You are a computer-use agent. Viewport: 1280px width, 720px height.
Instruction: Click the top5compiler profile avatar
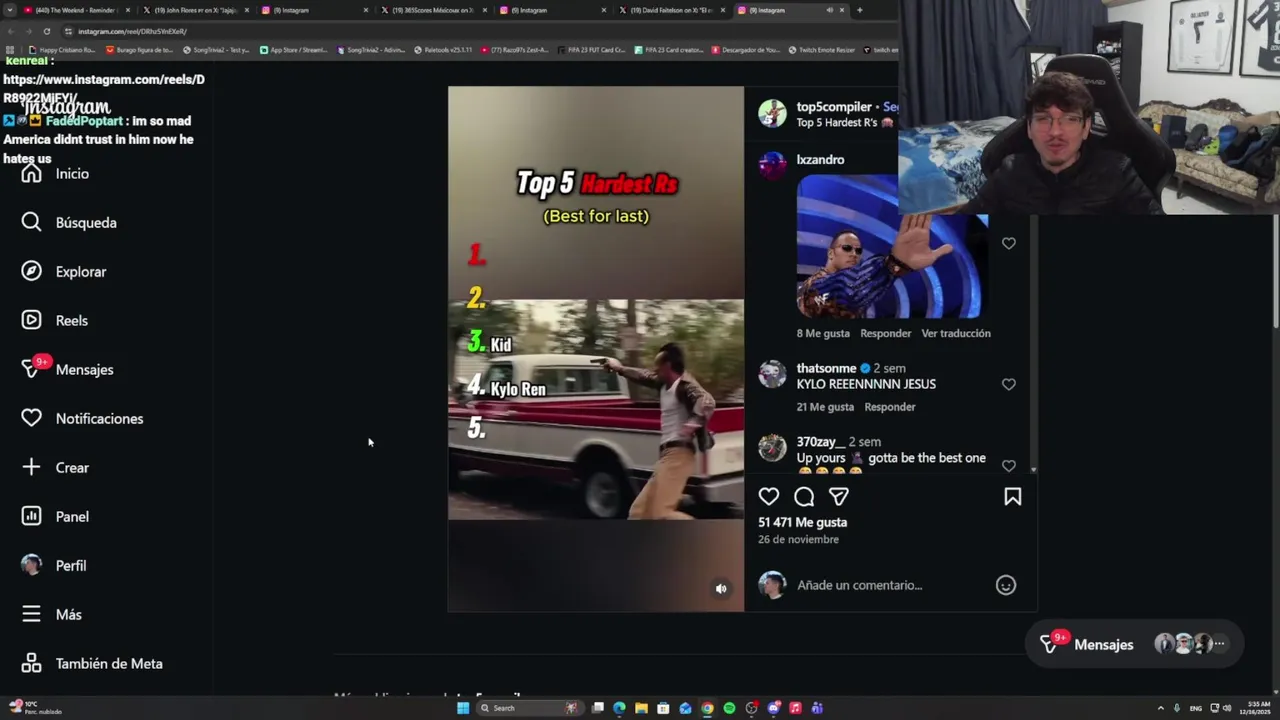pyautogui.click(x=772, y=113)
